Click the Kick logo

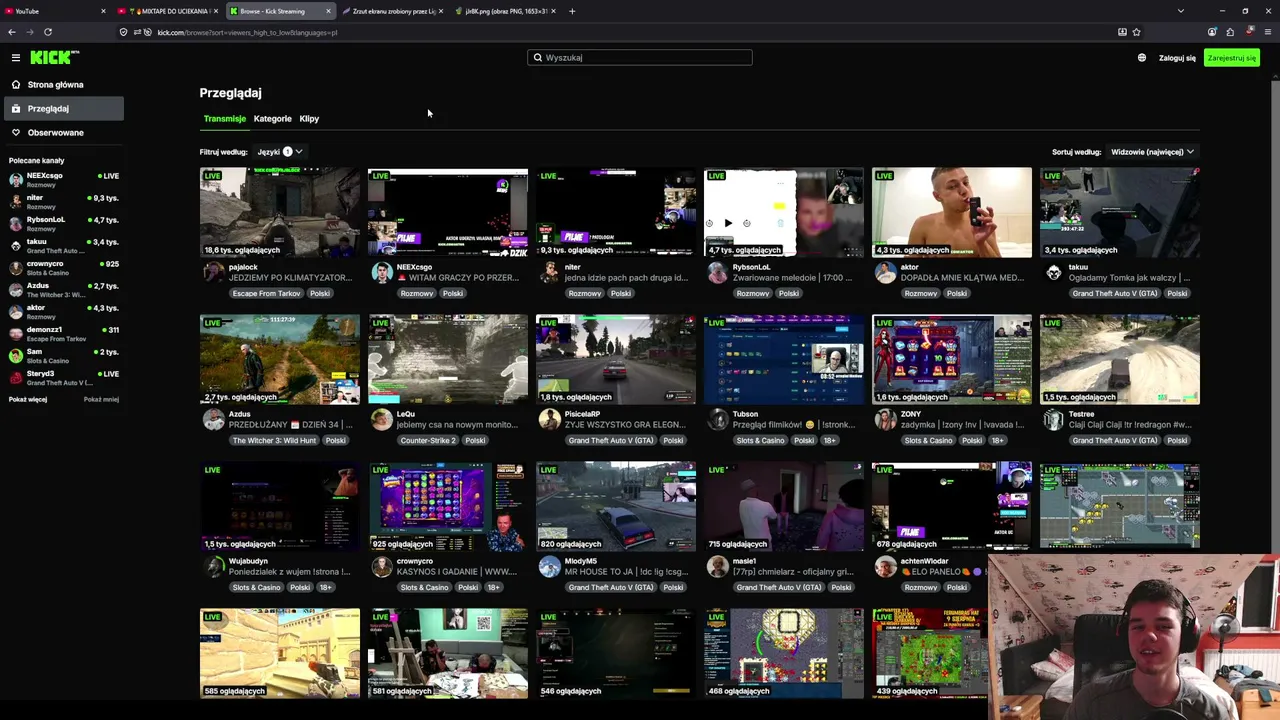tap(54, 58)
